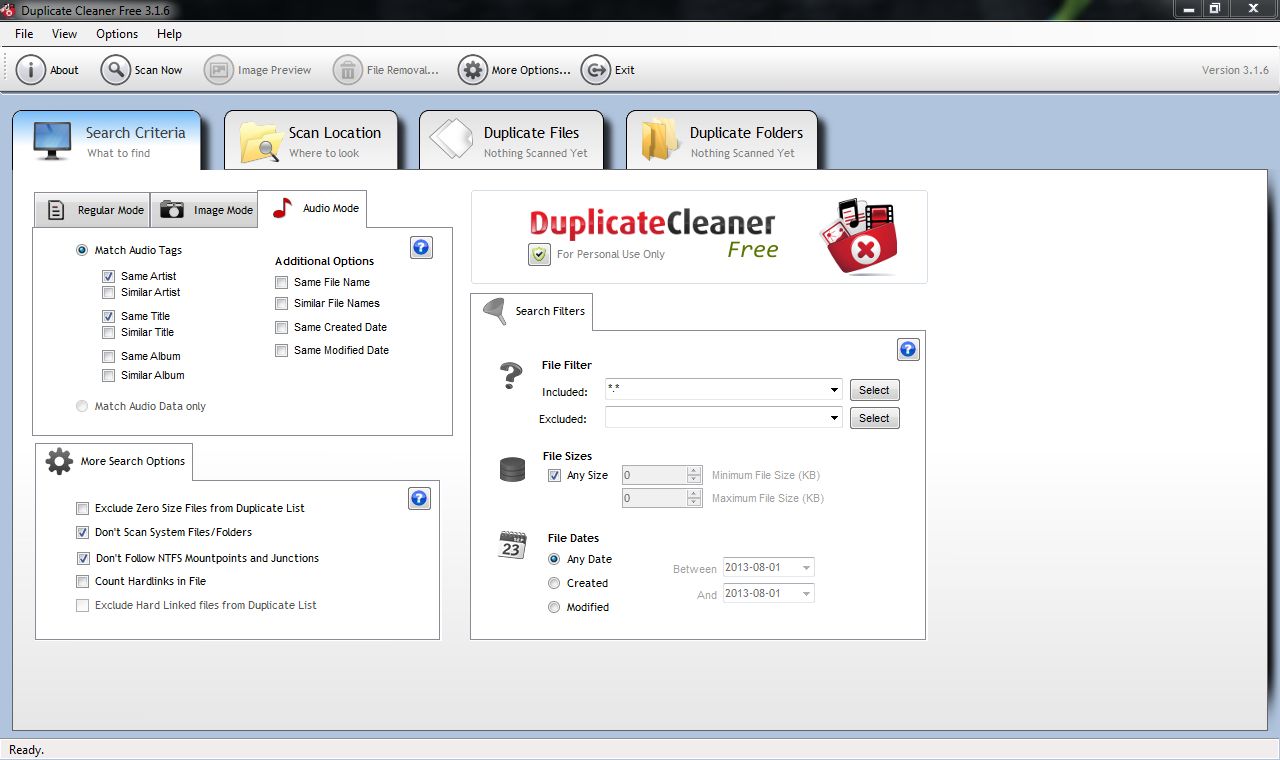The image size is (1280, 760).
Task: Uncheck the Same Artist checkbox
Action: pyautogui.click(x=108, y=276)
